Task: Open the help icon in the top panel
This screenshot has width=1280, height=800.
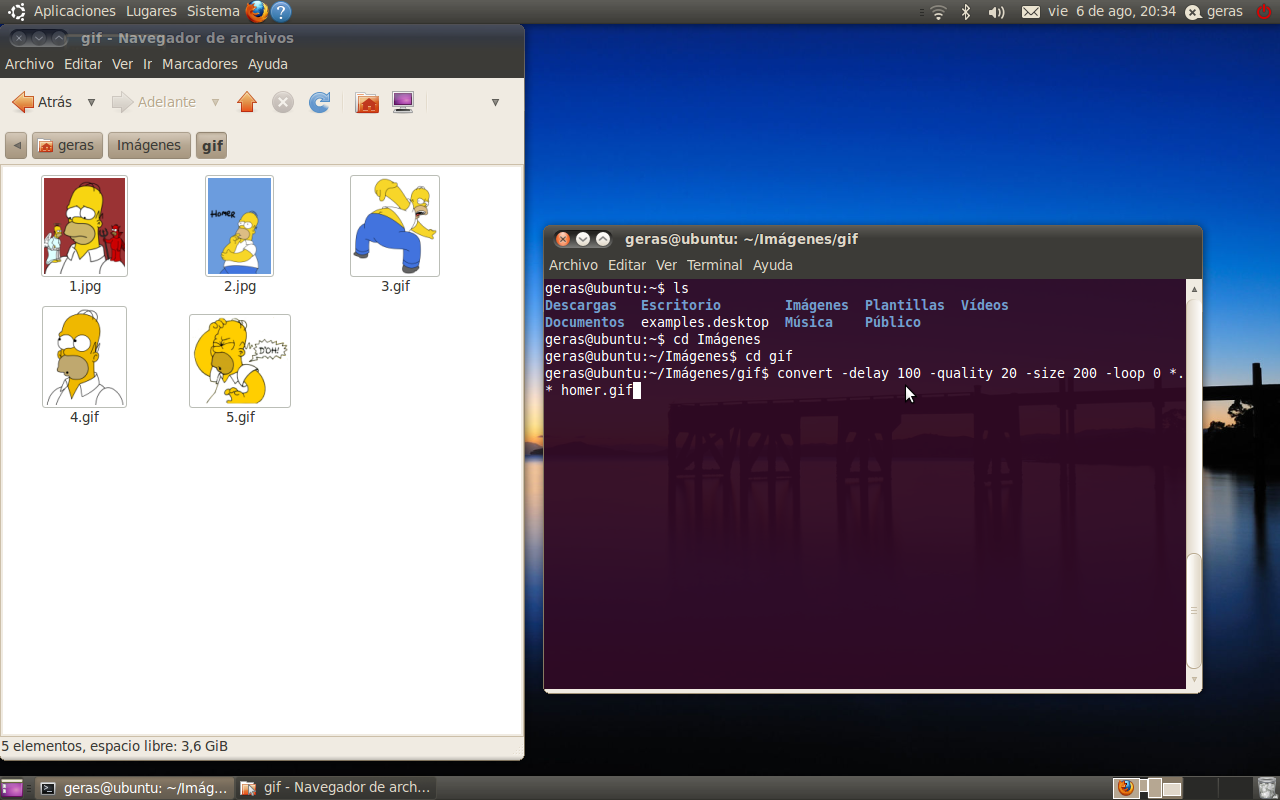Action: pyautogui.click(x=281, y=11)
